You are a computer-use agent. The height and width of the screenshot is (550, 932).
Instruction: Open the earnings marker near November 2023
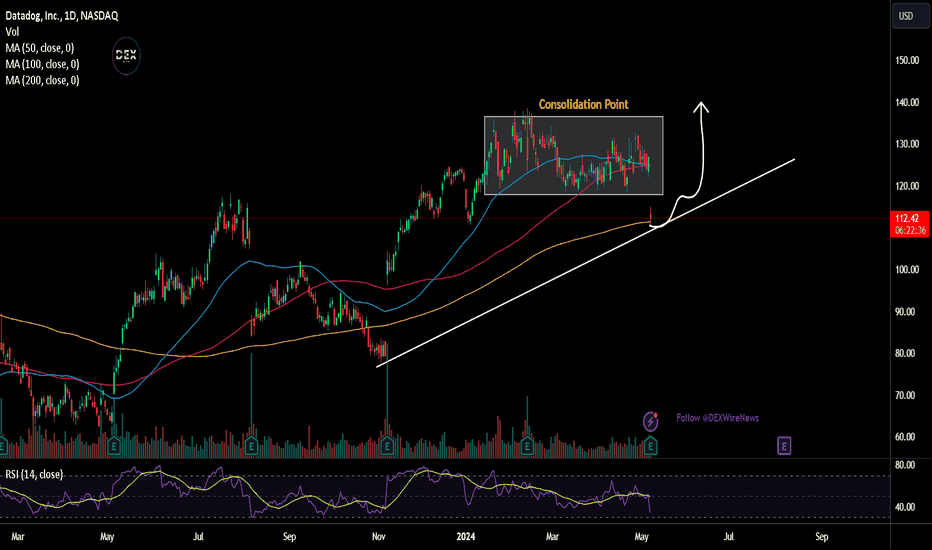pyautogui.click(x=388, y=446)
